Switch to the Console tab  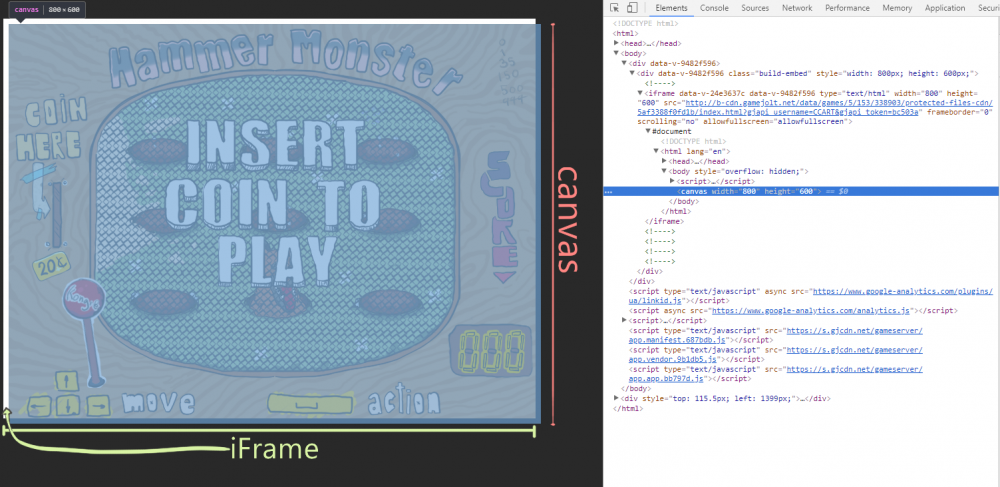point(714,8)
